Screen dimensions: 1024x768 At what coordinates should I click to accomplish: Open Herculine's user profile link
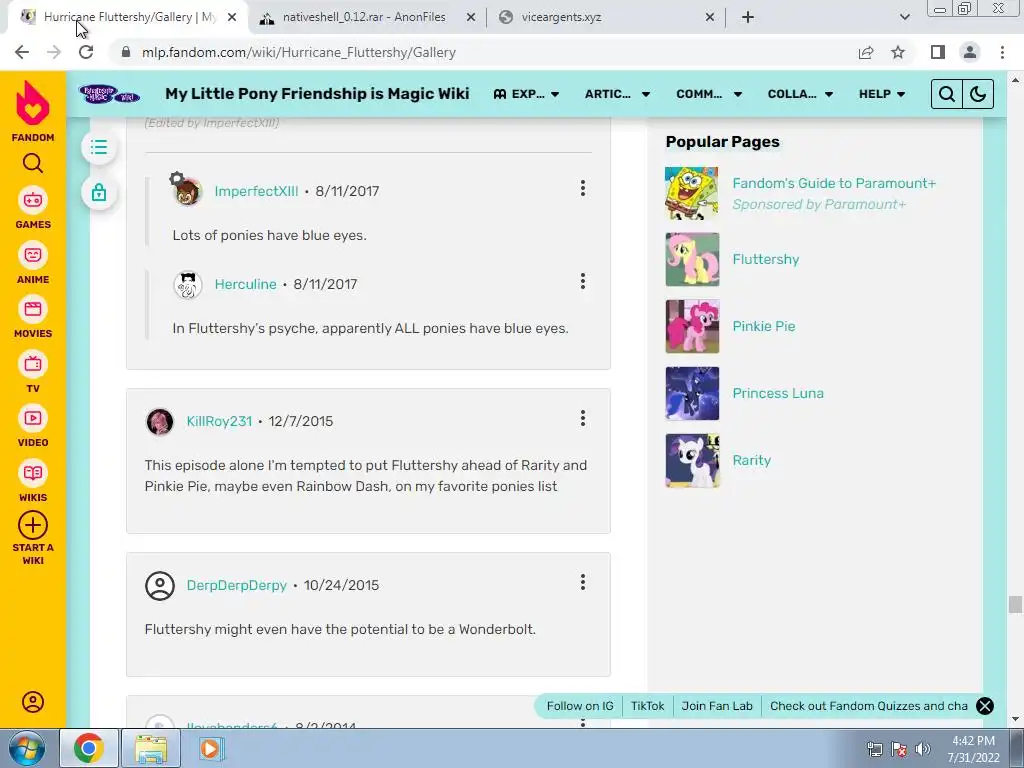pos(246,284)
